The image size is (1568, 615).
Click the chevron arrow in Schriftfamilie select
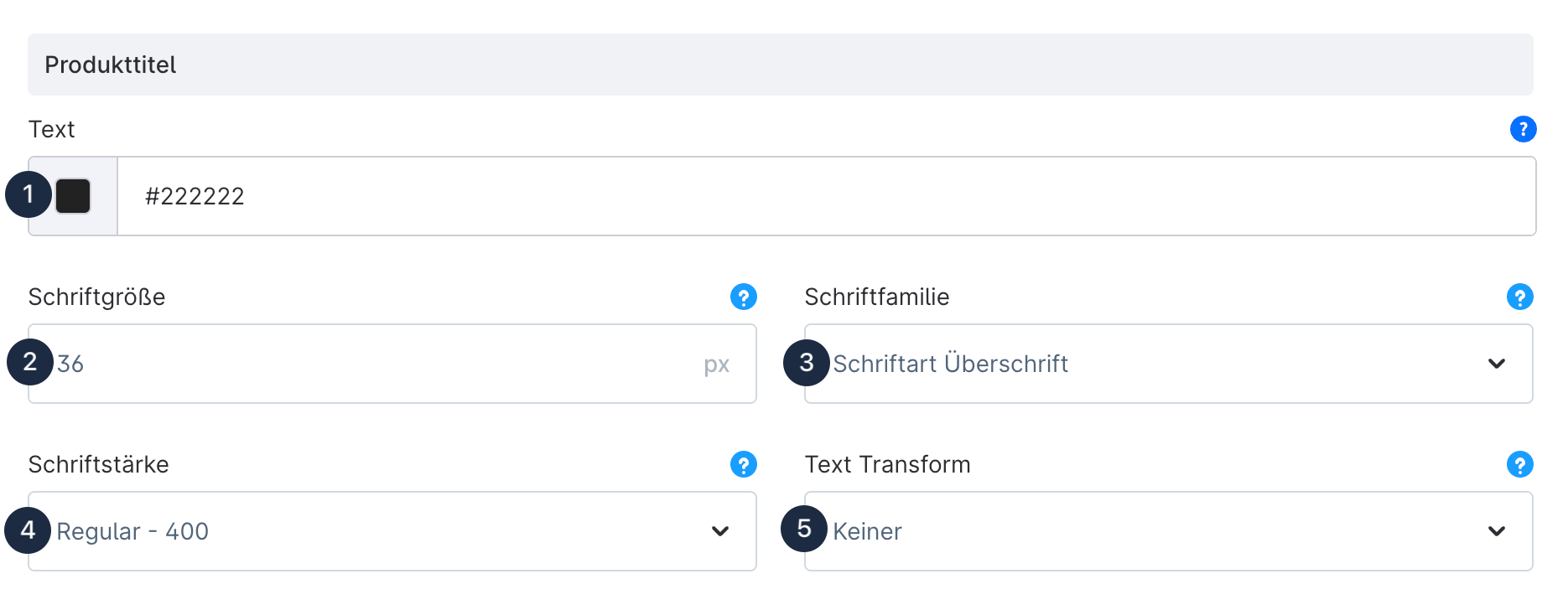pos(1497,364)
